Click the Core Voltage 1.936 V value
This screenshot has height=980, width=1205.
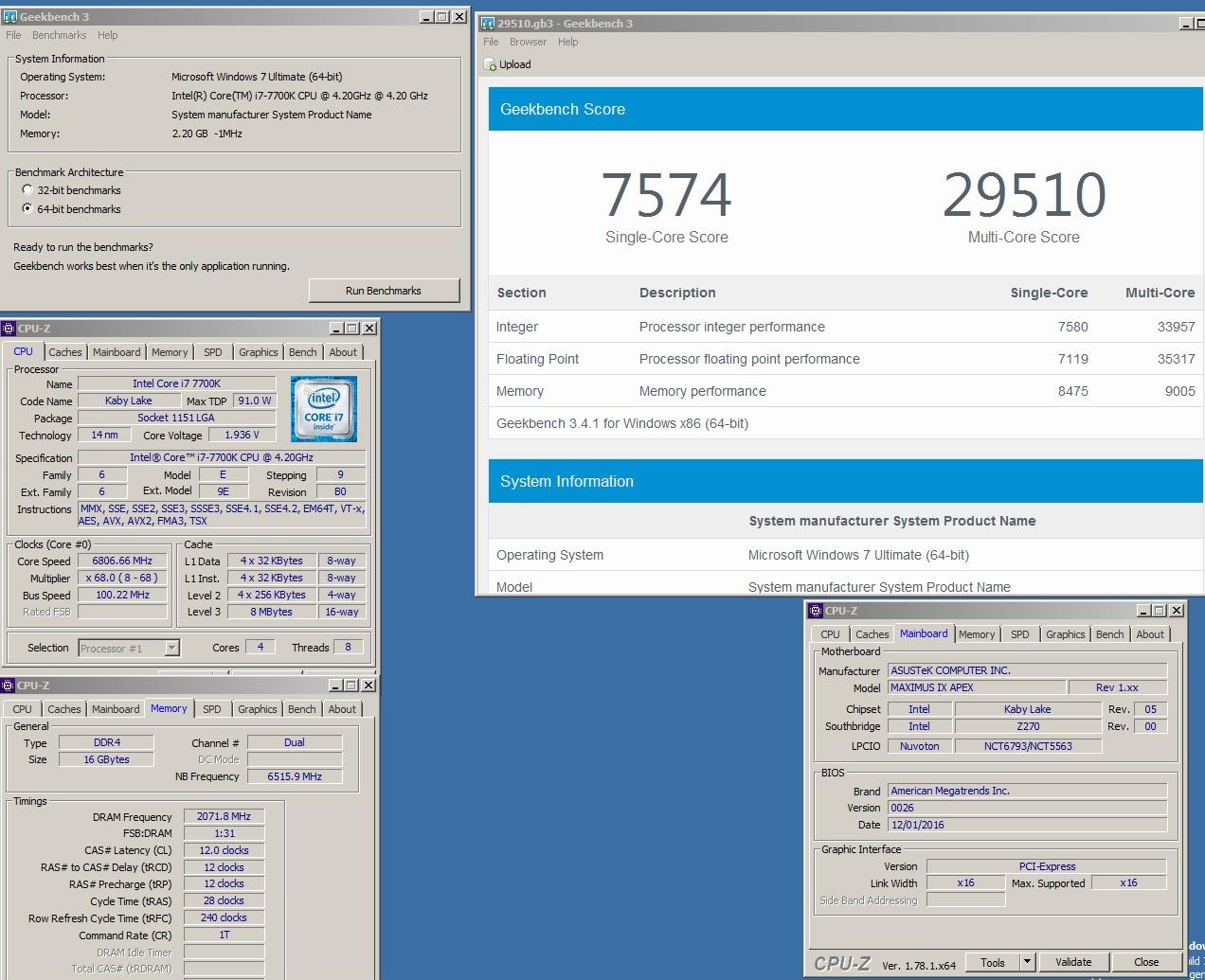tap(242, 435)
